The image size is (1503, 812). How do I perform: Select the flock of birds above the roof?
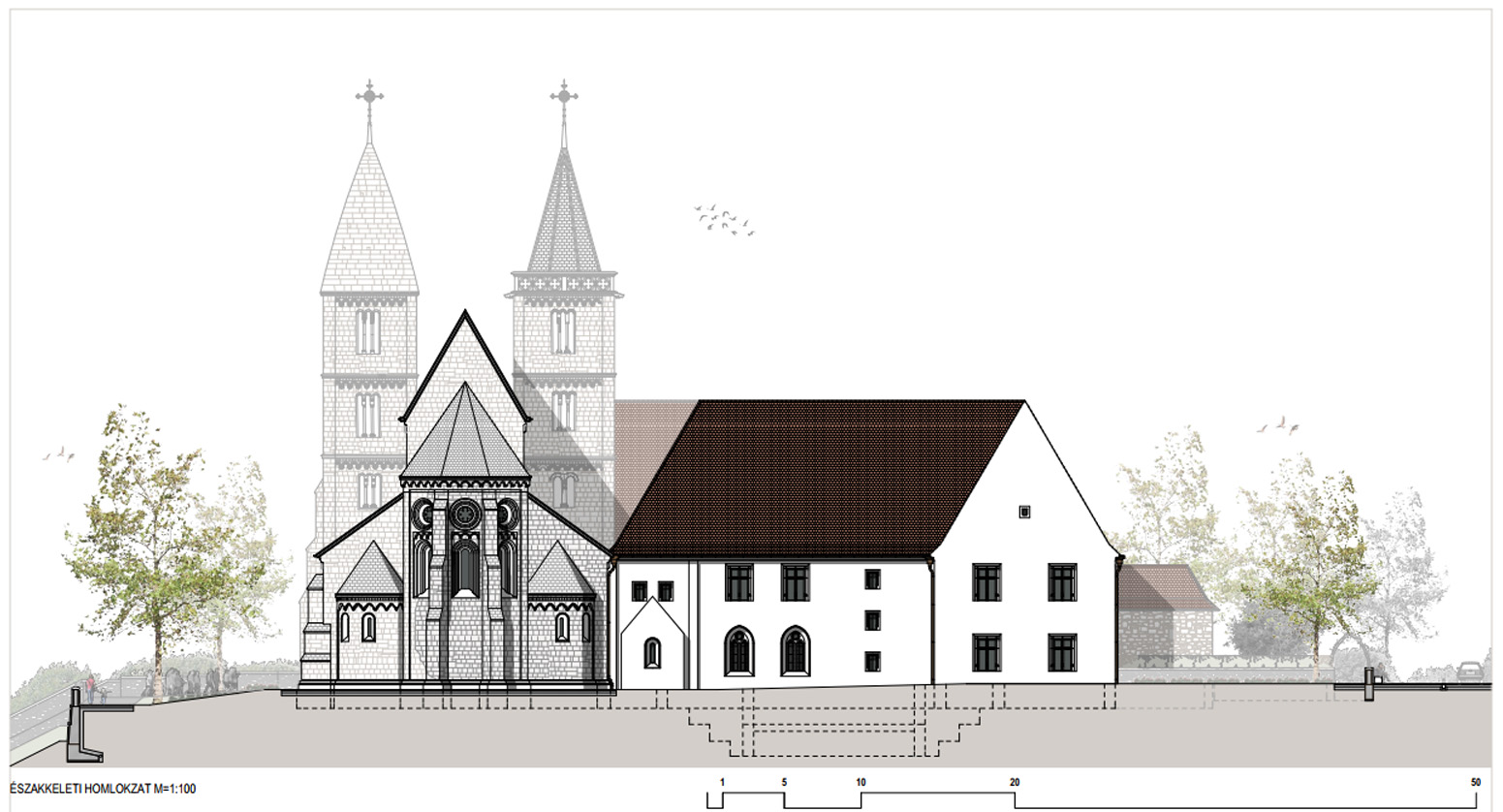click(x=723, y=220)
